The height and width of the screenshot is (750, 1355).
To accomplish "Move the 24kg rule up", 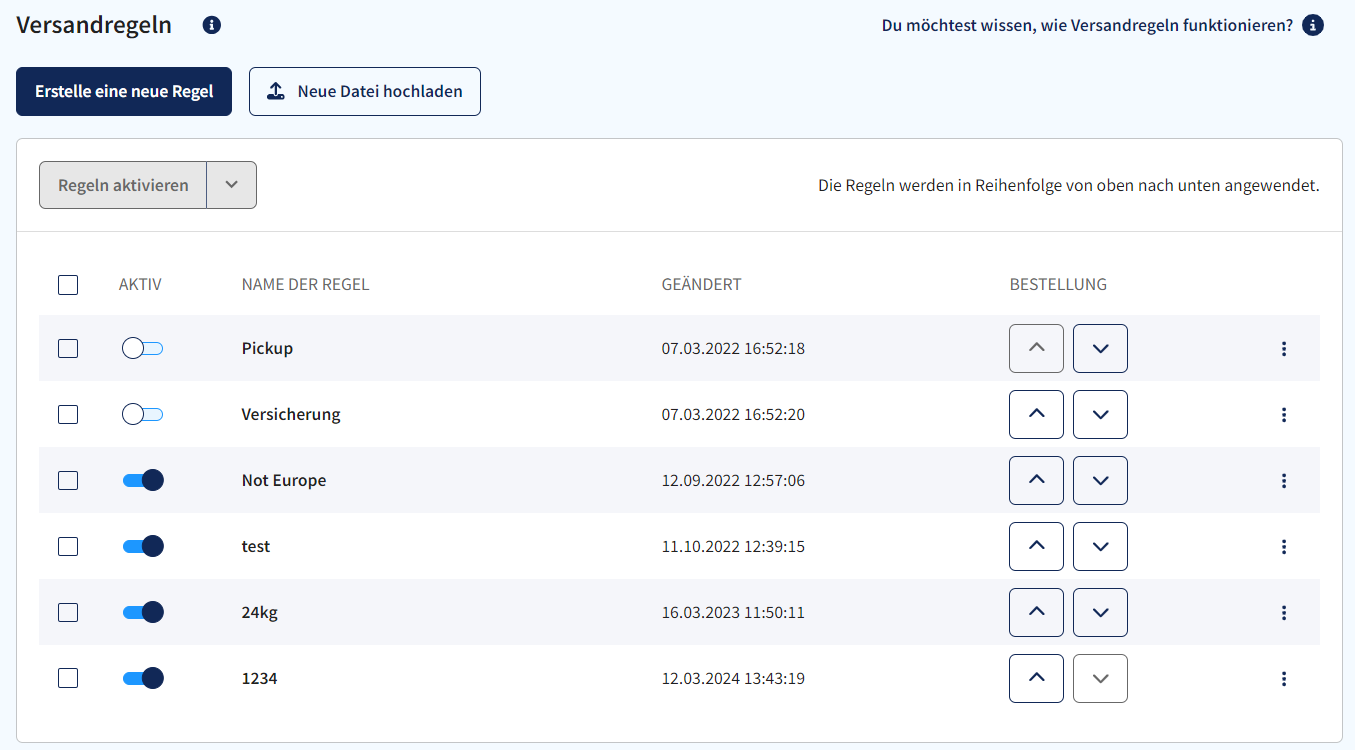I will point(1037,612).
